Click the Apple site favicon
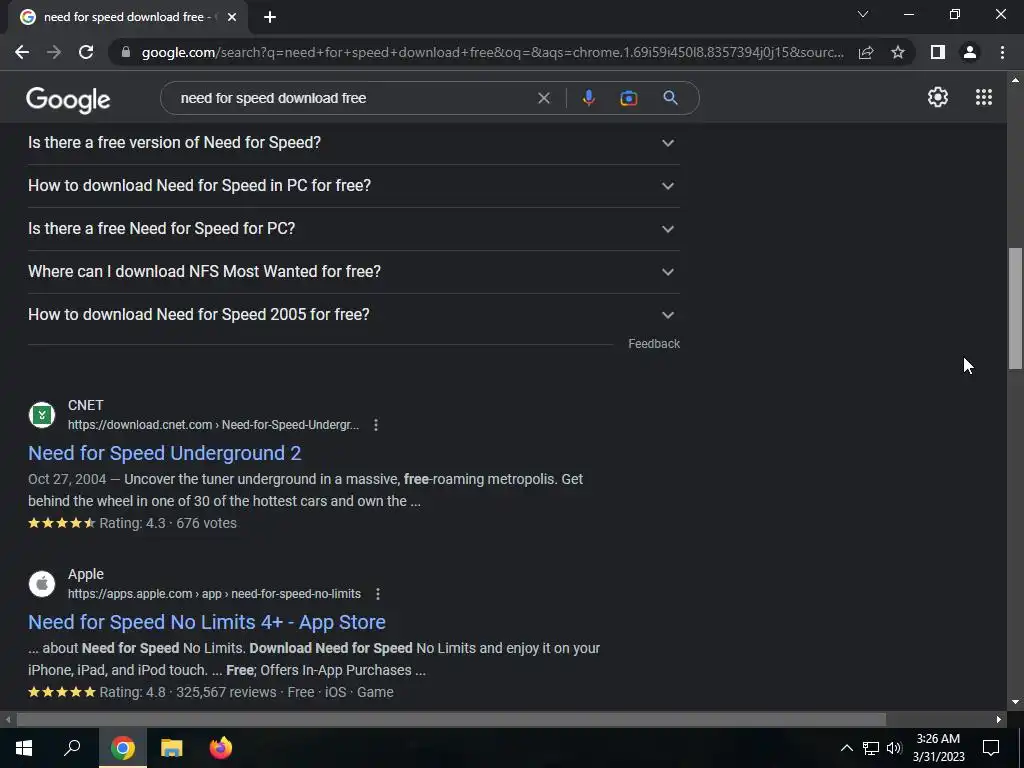This screenshot has height=768, width=1024. 42,584
